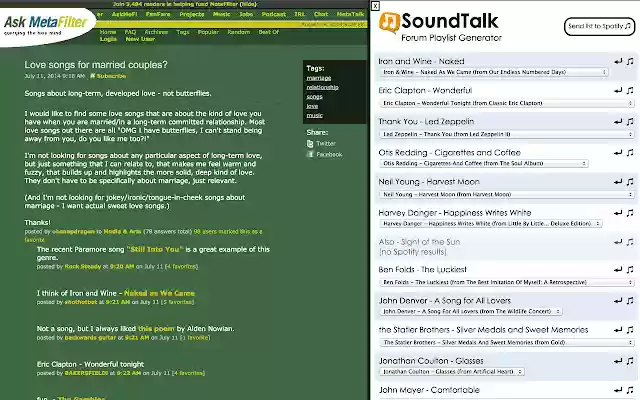Open Ben Folds The Luckiest track dropdown

[x=507, y=282]
